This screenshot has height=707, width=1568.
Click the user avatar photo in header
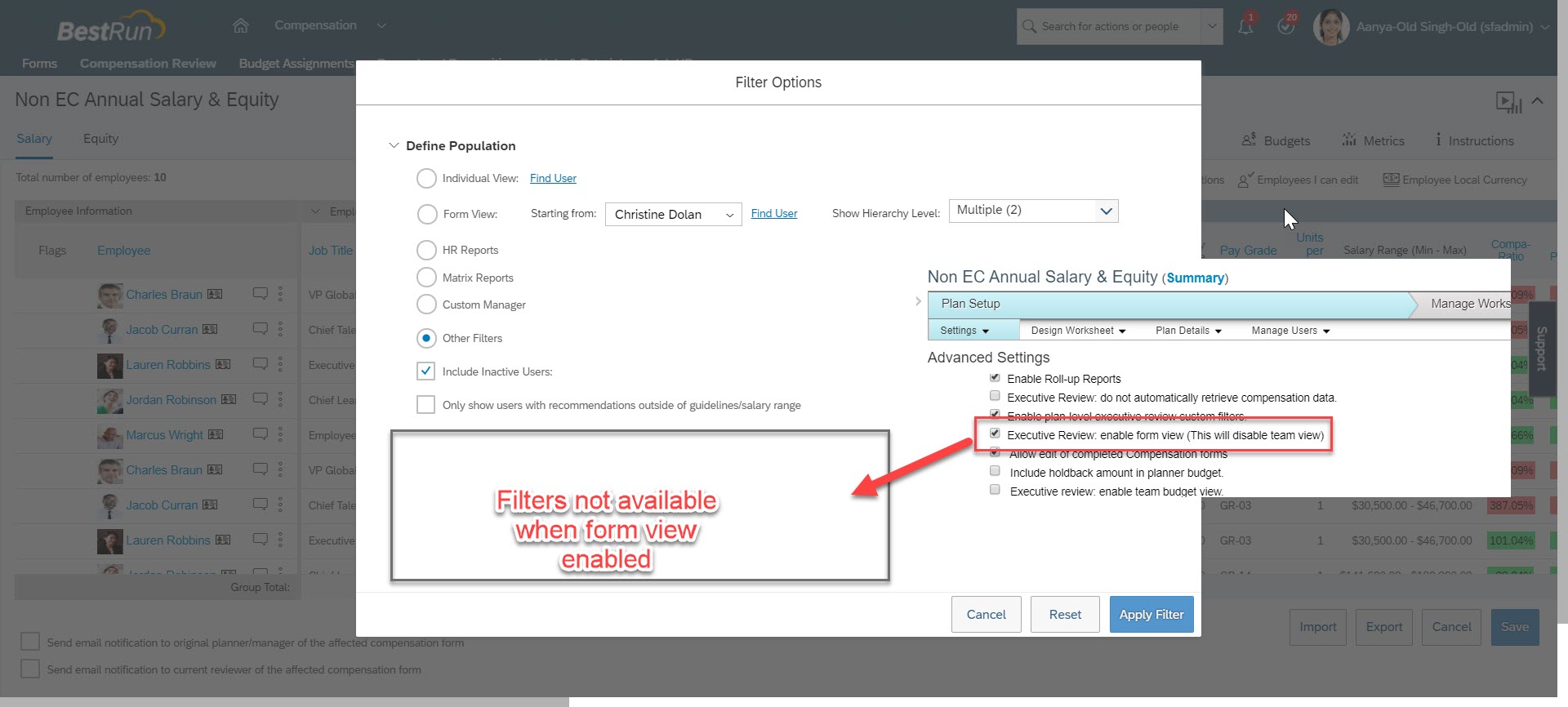(1330, 27)
